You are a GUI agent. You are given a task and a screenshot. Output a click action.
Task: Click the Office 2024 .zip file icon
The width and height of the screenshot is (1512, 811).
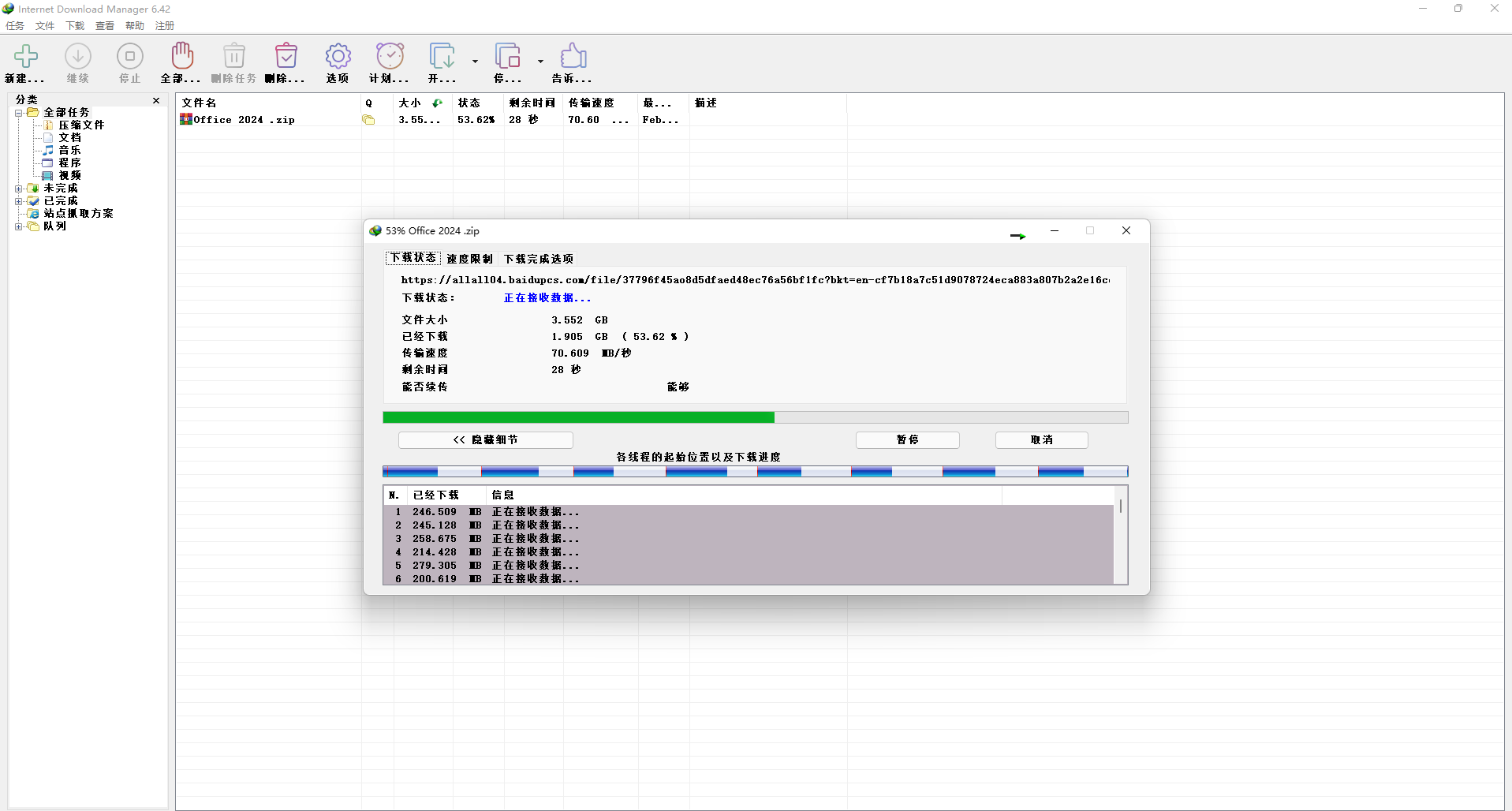tap(186, 119)
